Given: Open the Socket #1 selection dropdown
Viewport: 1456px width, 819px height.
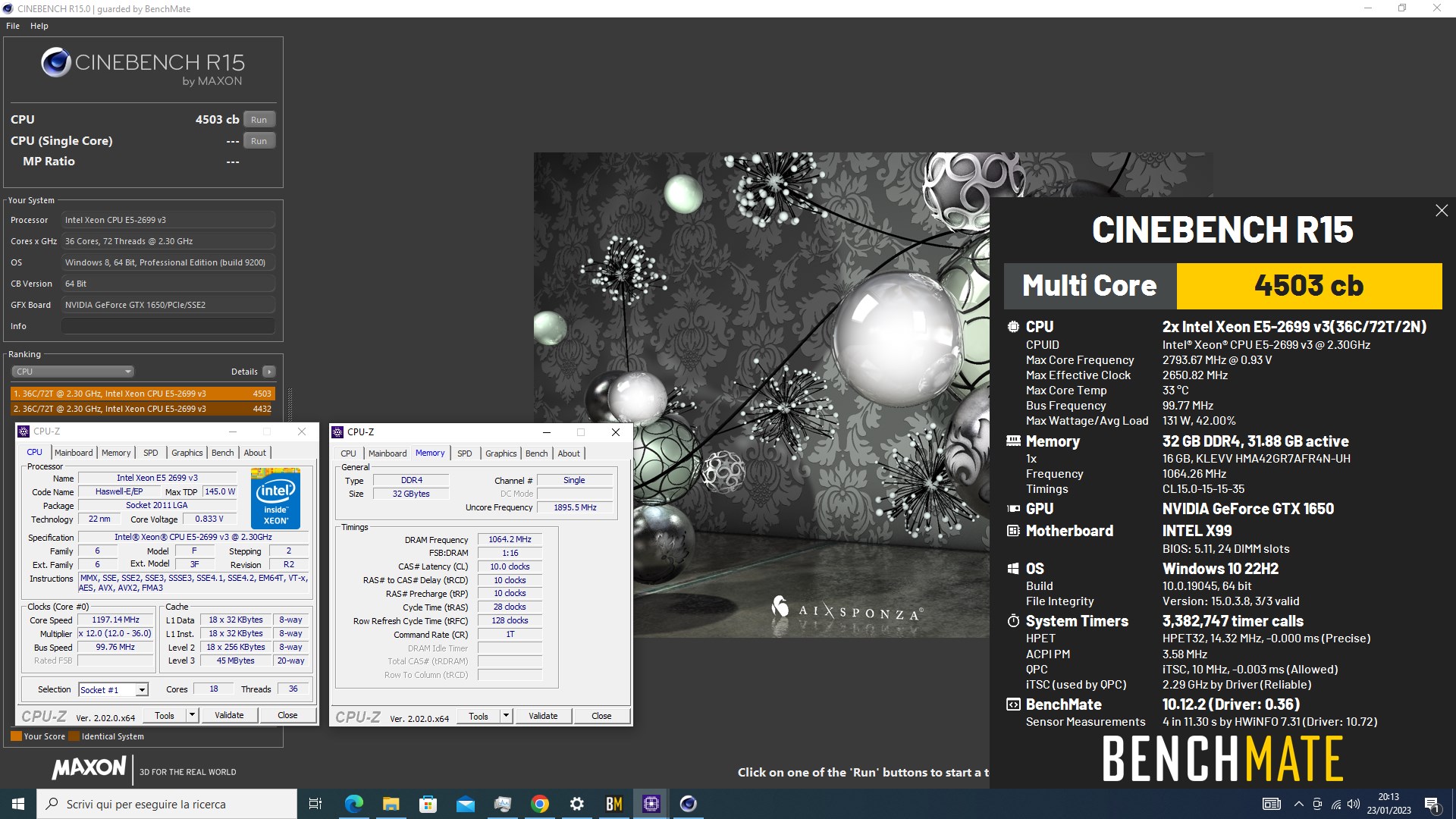Looking at the screenshot, I should tap(113, 689).
